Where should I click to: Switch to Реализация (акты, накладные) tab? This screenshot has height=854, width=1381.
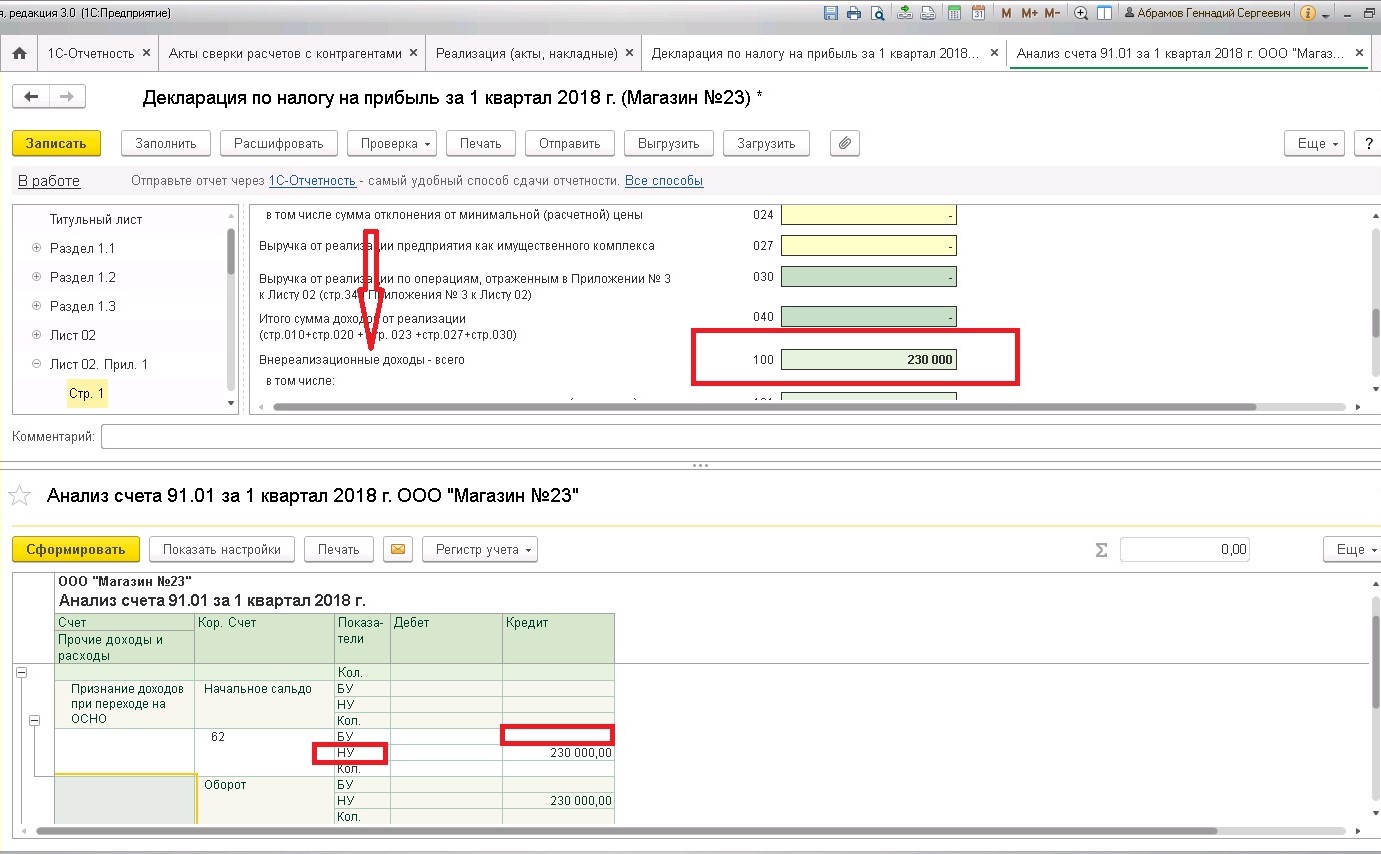(525, 53)
